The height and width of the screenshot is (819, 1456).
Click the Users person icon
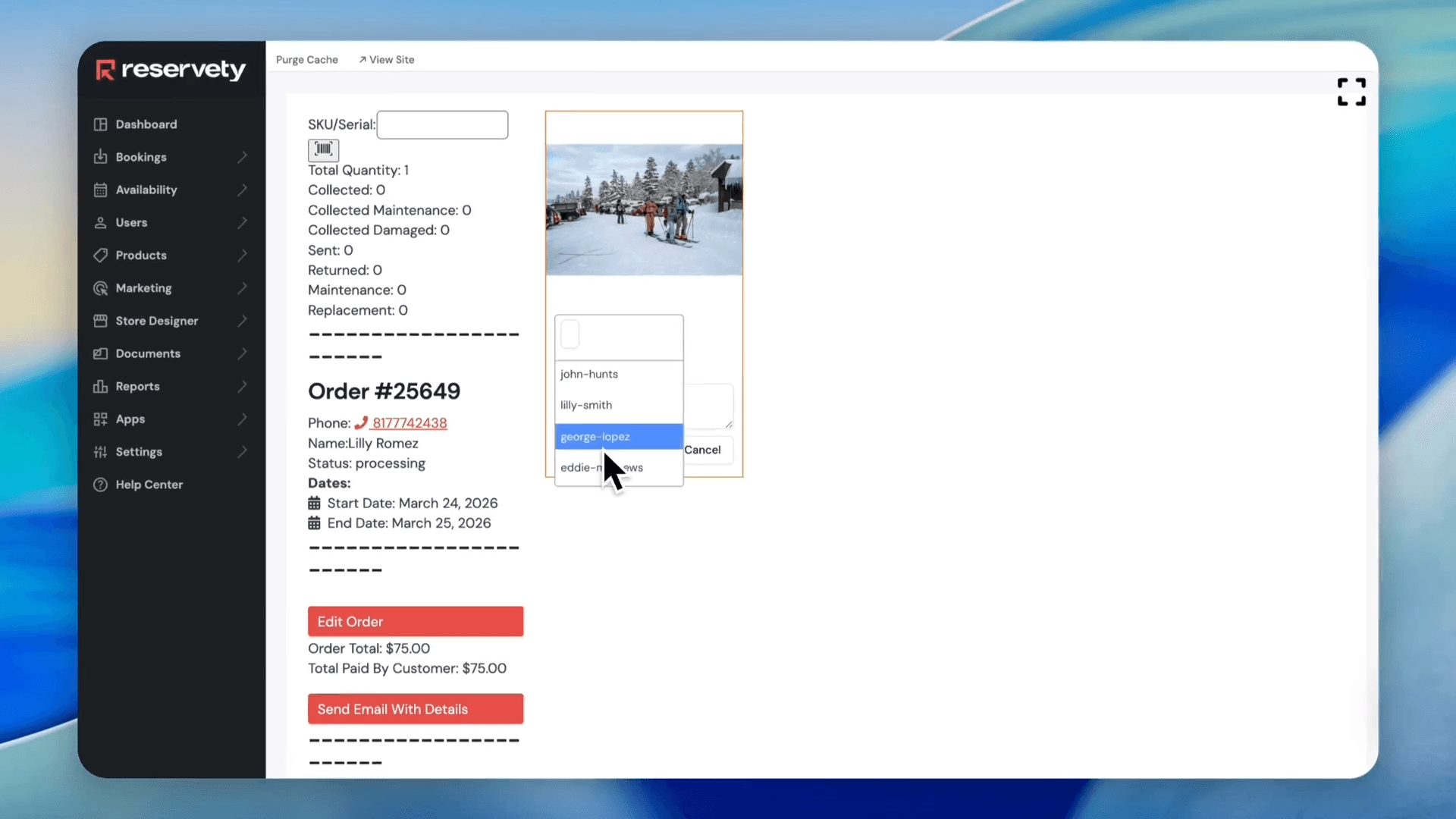[x=100, y=222]
